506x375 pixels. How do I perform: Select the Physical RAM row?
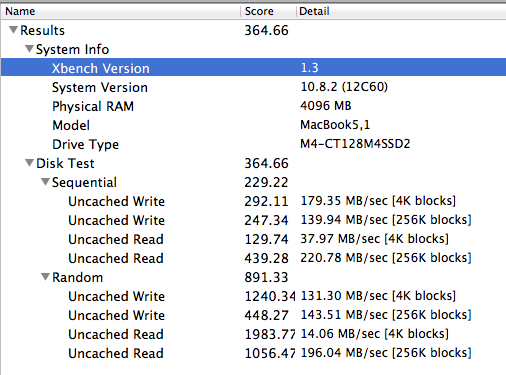point(253,106)
